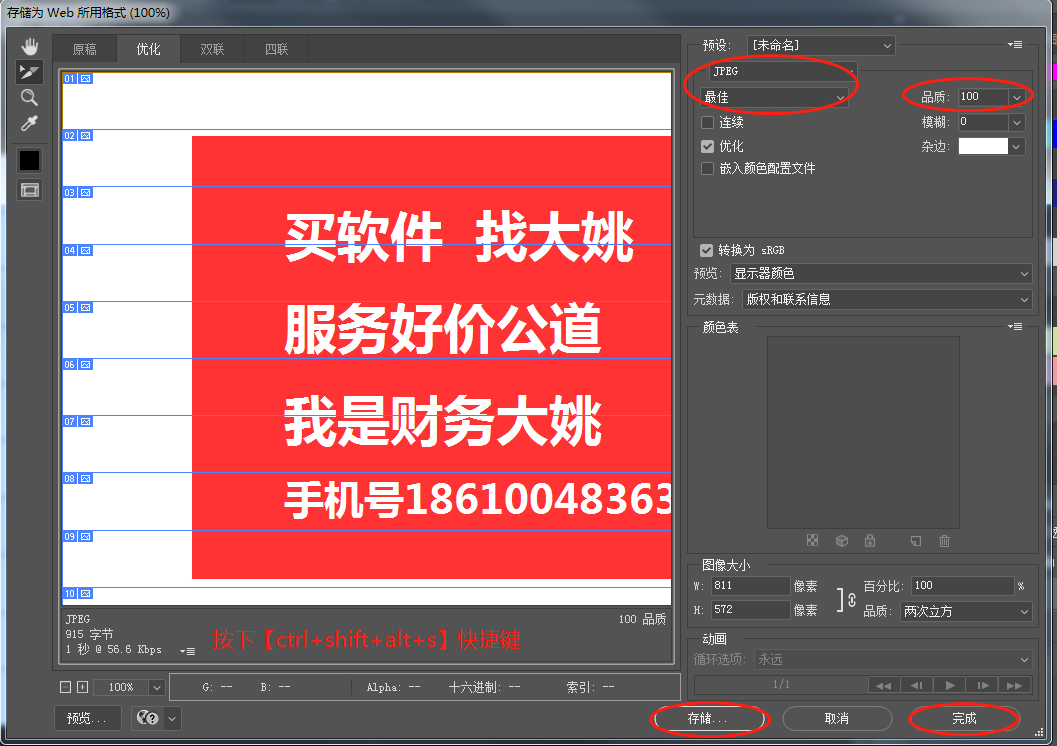1057x746 pixels.
Task: Enable the 连续 checkbox
Action: click(x=707, y=123)
